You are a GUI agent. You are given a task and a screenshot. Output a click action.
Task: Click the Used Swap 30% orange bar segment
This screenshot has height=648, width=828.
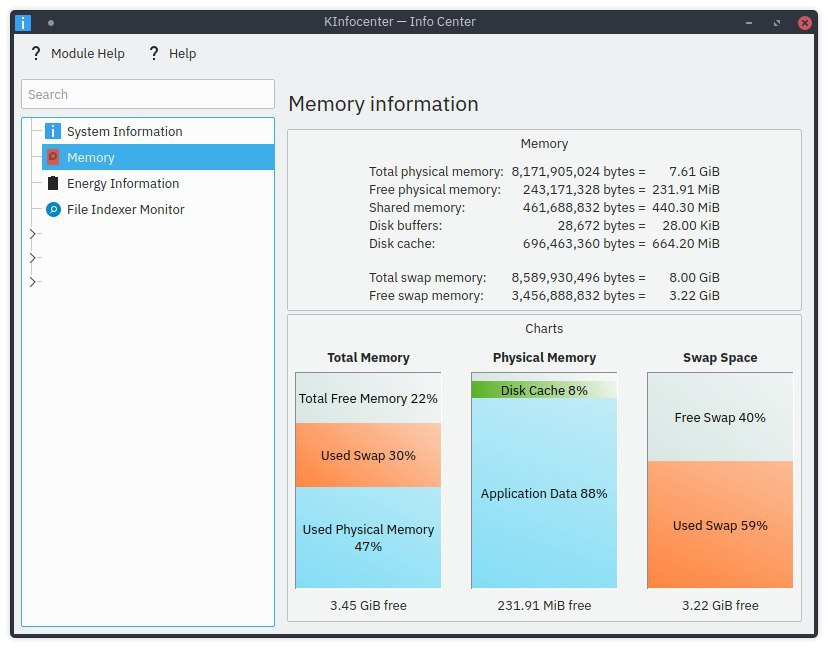(x=368, y=455)
